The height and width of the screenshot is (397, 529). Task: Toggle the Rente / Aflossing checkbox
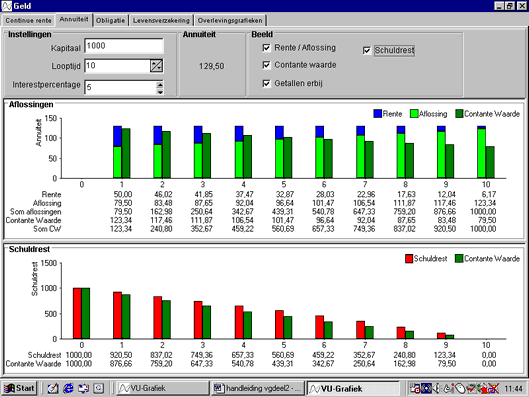(x=267, y=48)
